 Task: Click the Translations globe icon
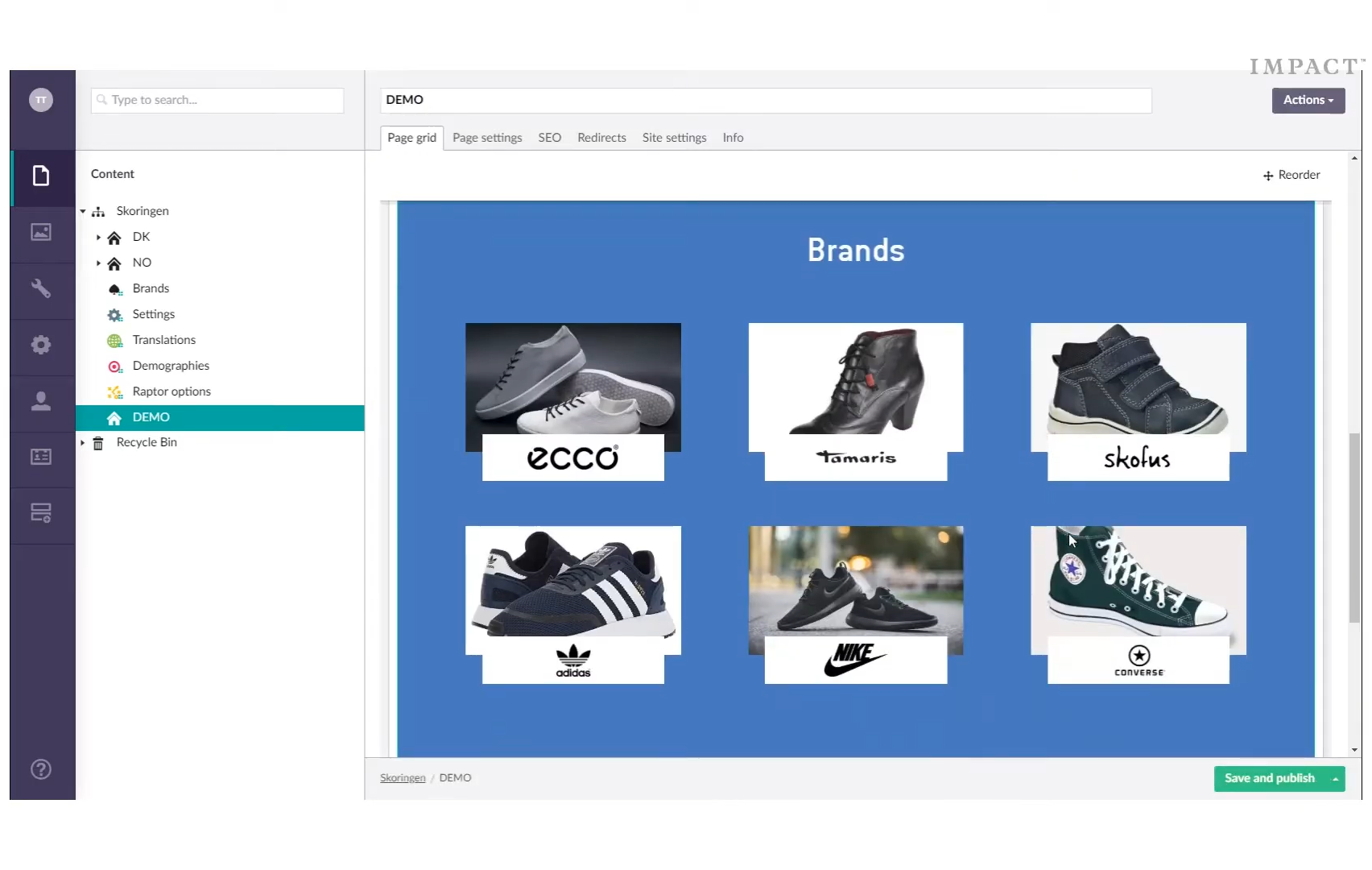coord(115,341)
